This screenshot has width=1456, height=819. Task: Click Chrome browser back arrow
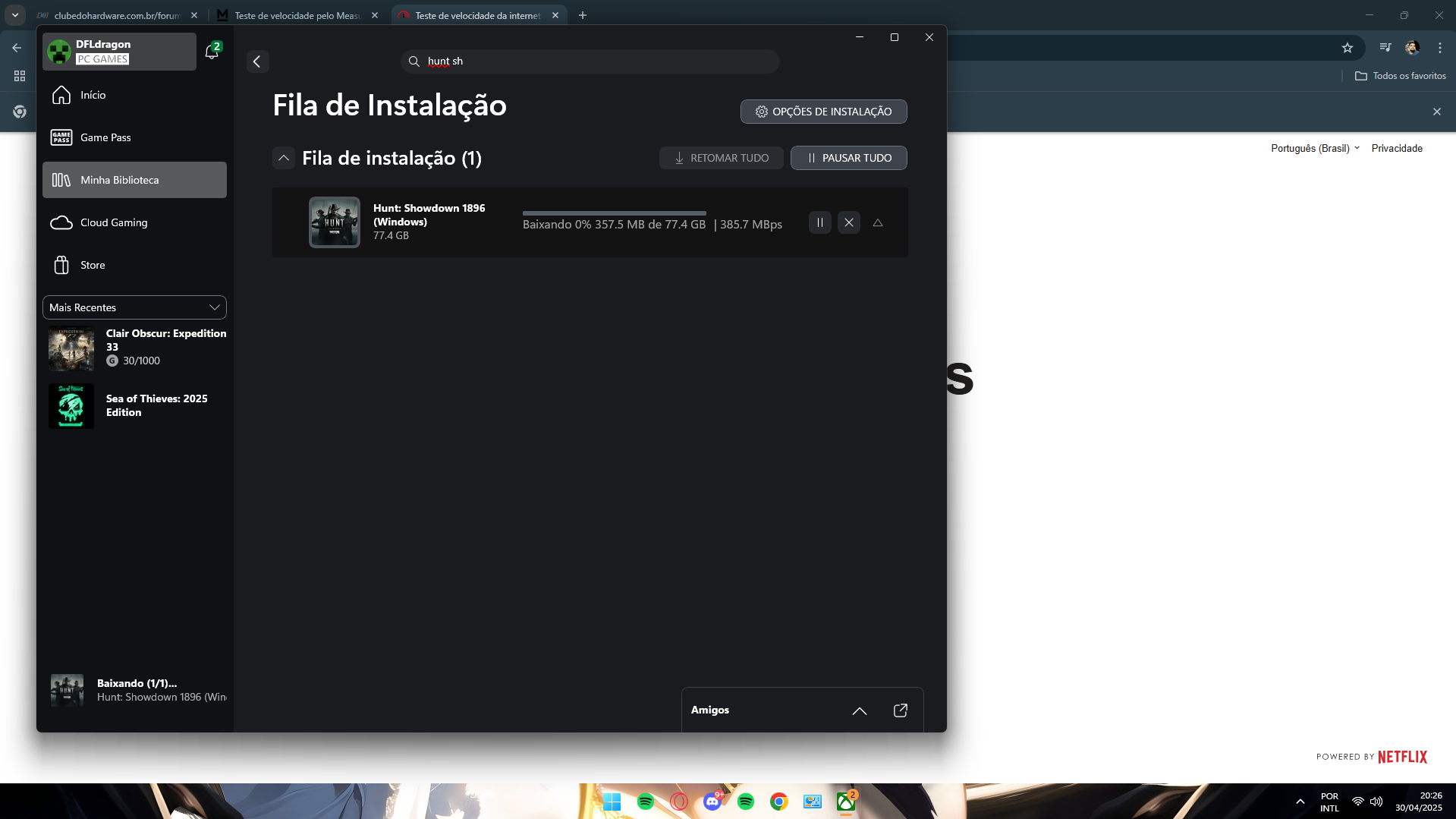(x=17, y=48)
